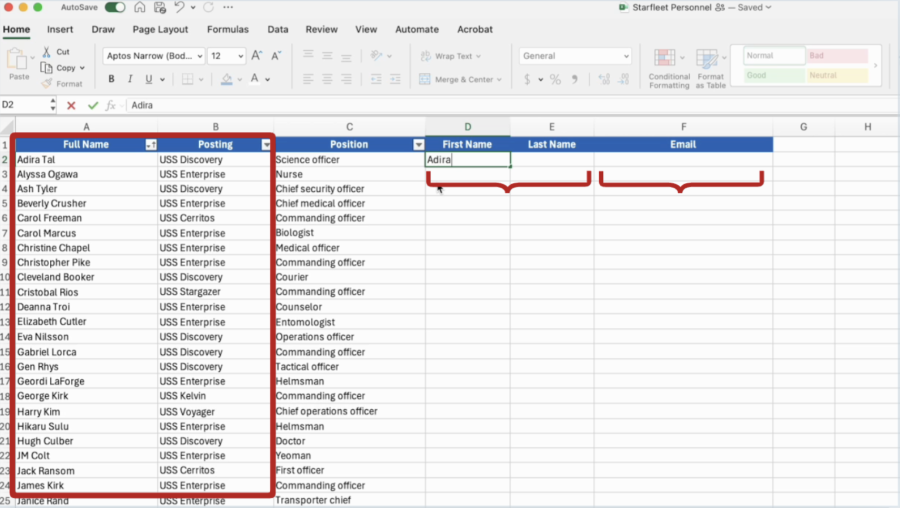Undo the last action
900x508 pixels.
(x=180, y=7)
